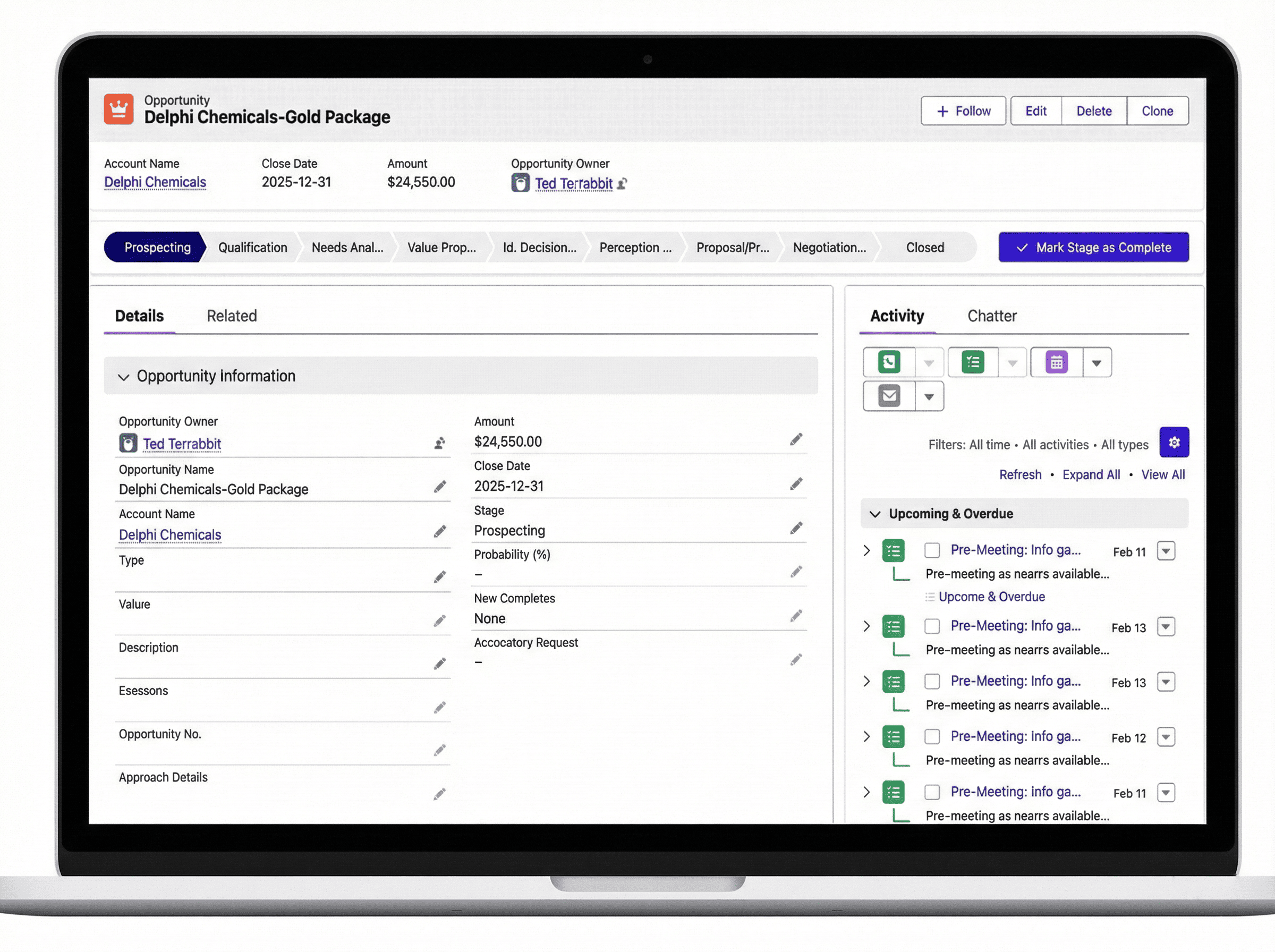Open the Chatter tab

991,316
